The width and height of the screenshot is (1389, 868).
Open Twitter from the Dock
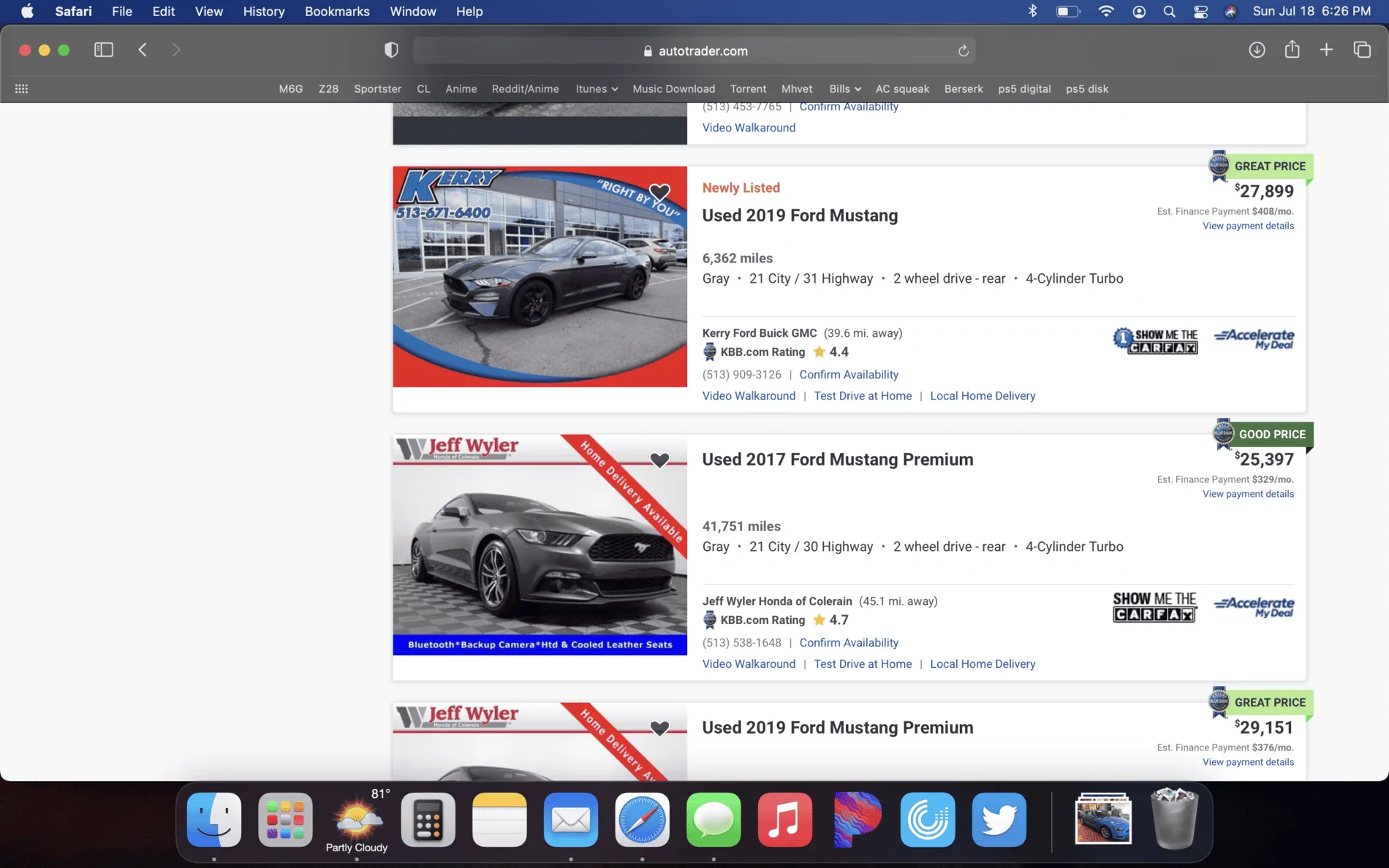pos(999,819)
